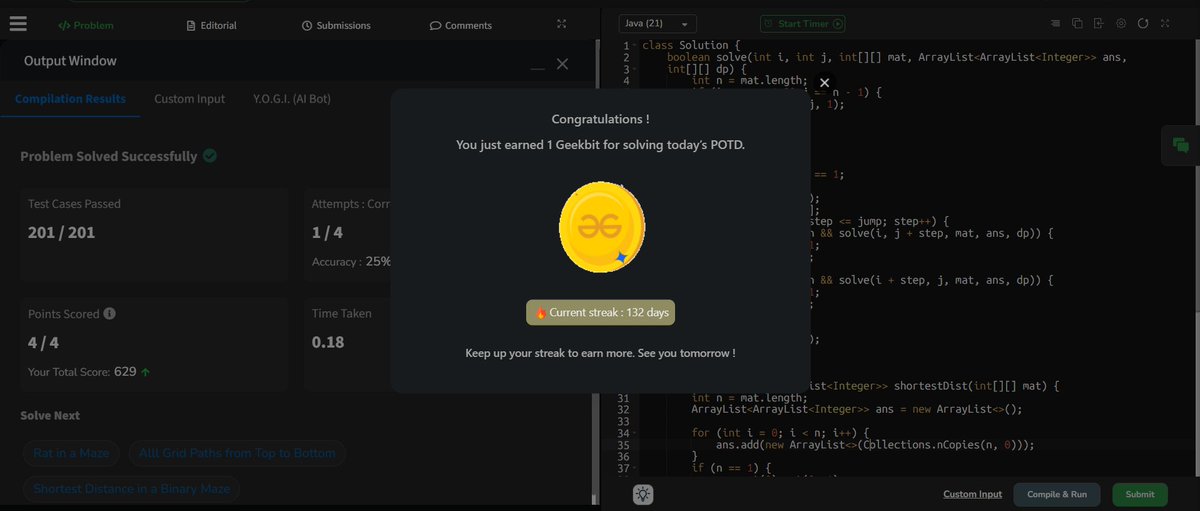Screen dimensions: 1200x511
Task: Open editor settings gear
Action: click(1121, 23)
